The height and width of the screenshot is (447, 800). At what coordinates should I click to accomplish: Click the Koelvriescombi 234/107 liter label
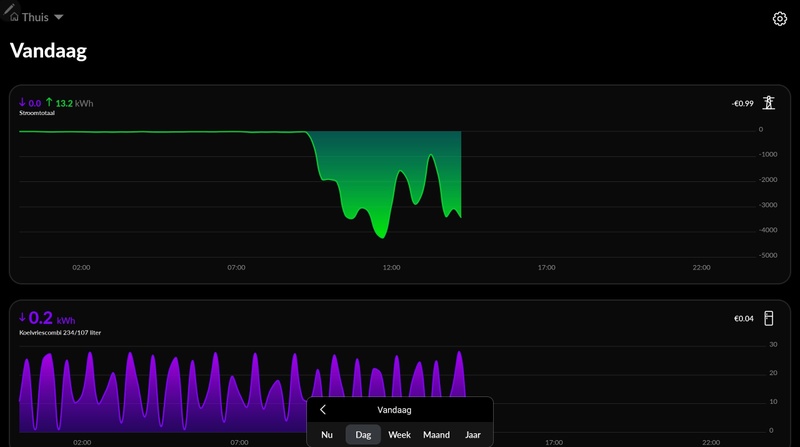(x=60, y=333)
